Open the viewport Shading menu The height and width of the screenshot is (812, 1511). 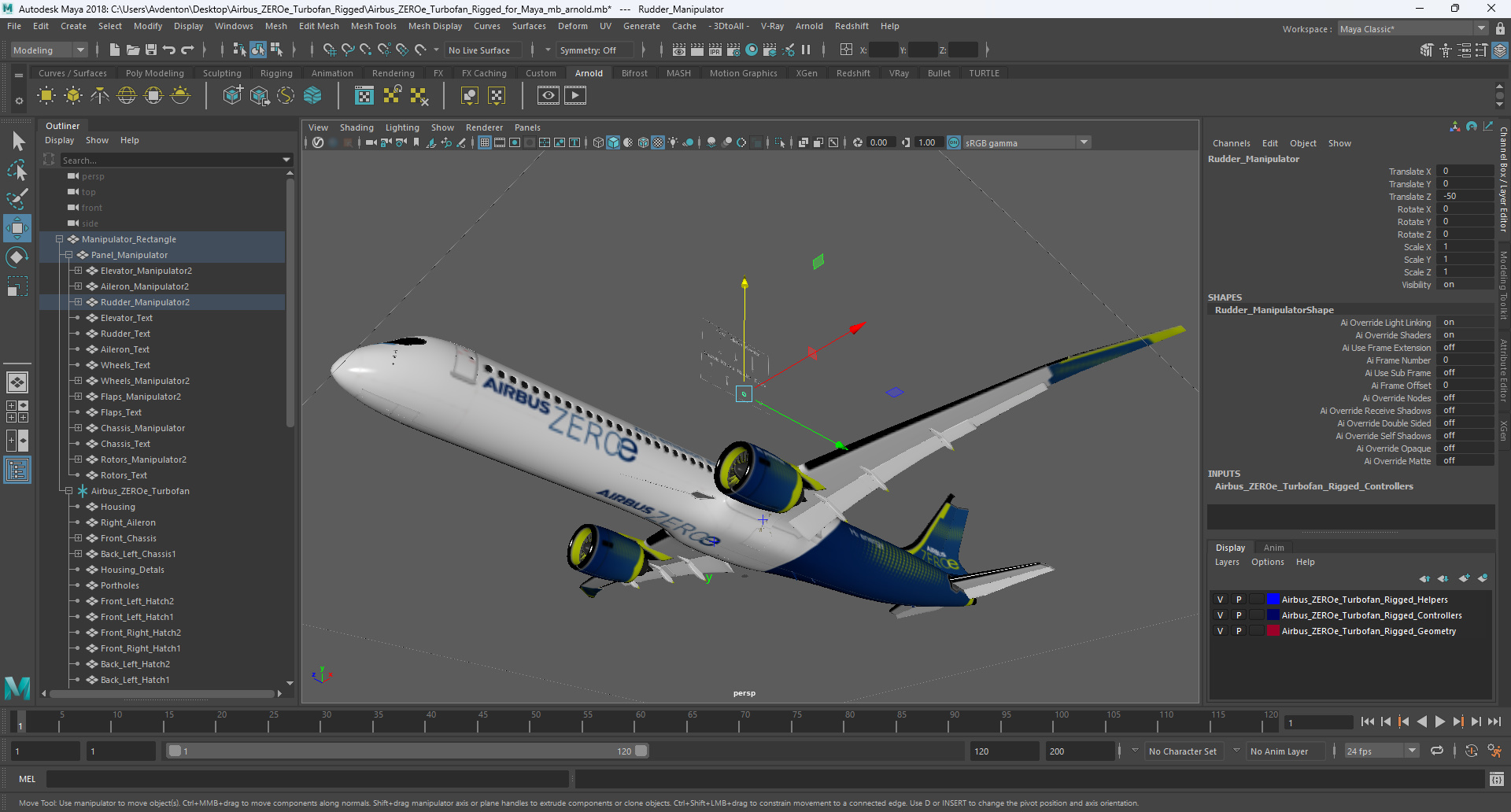point(357,127)
